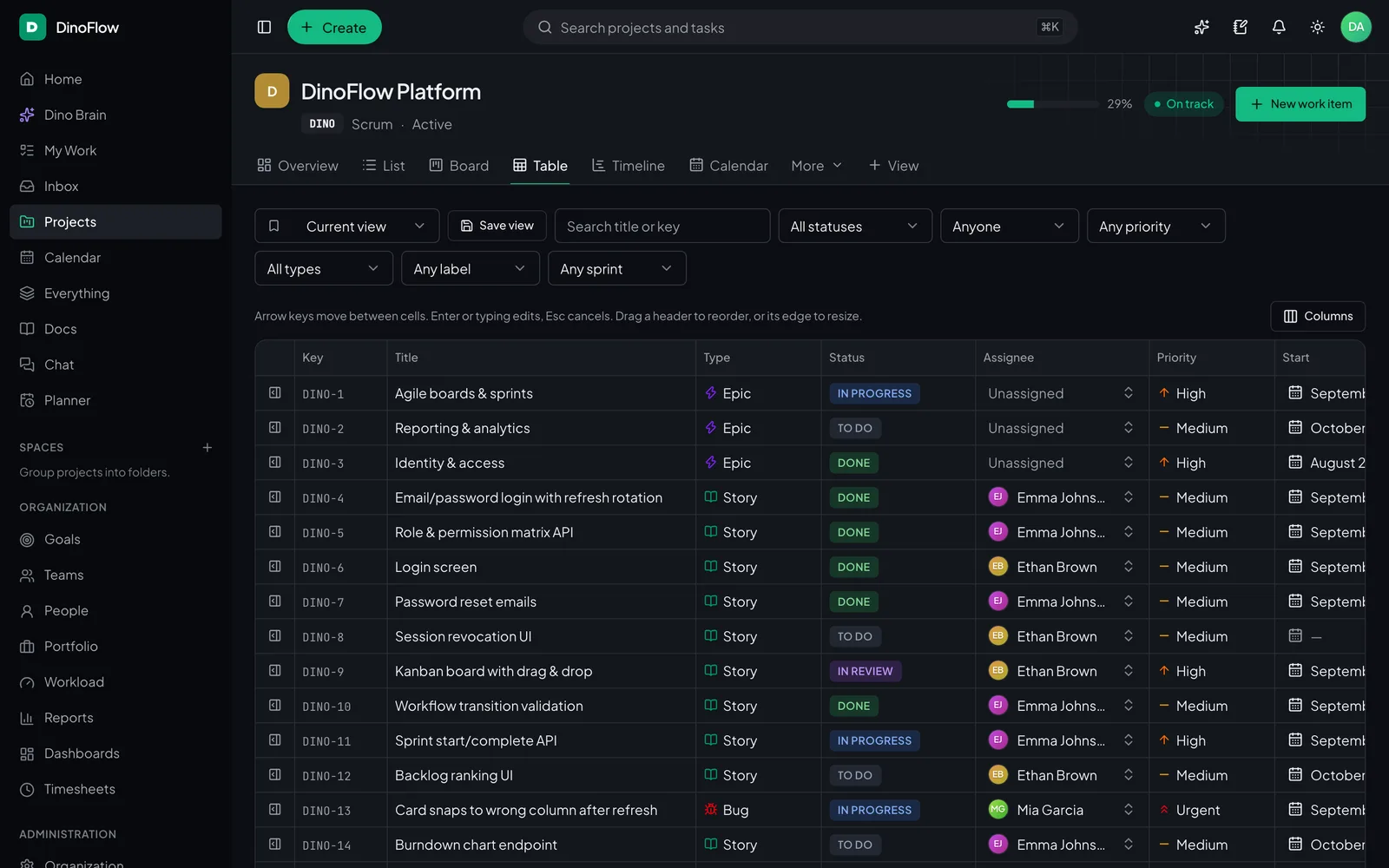Open detail panel for DINO-1 row
The width and height of the screenshot is (1389, 868).
[x=275, y=393]
